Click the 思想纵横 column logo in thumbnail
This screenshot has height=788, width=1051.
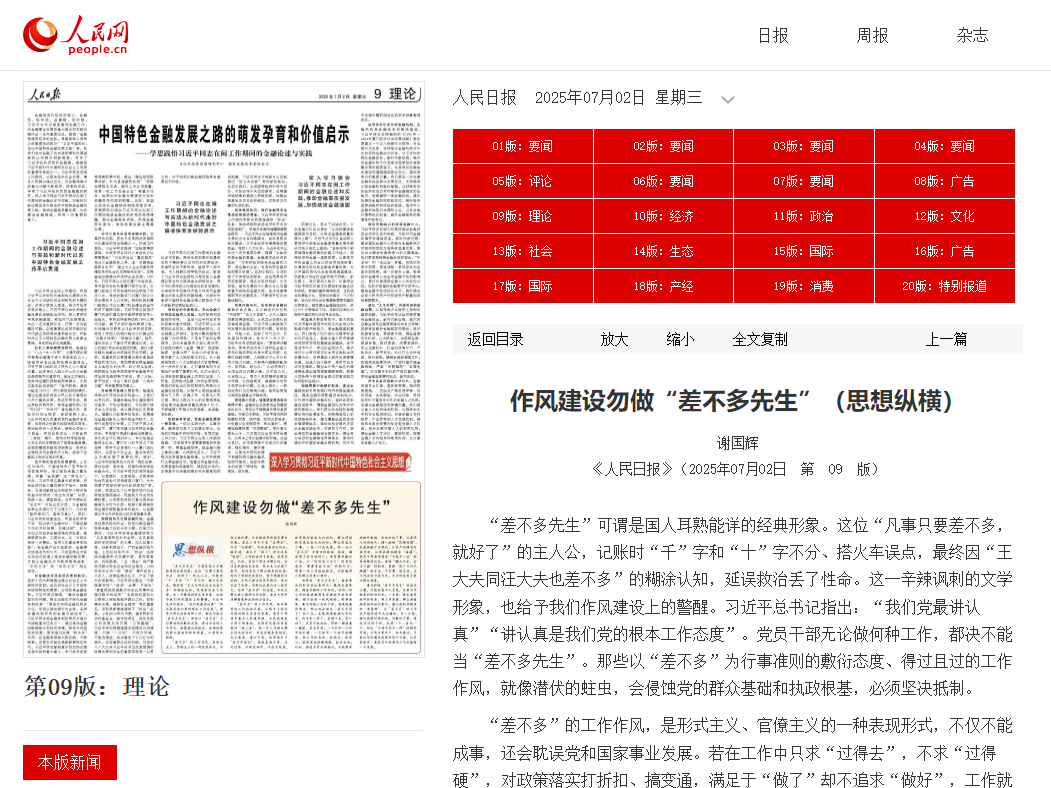point(194,550)
